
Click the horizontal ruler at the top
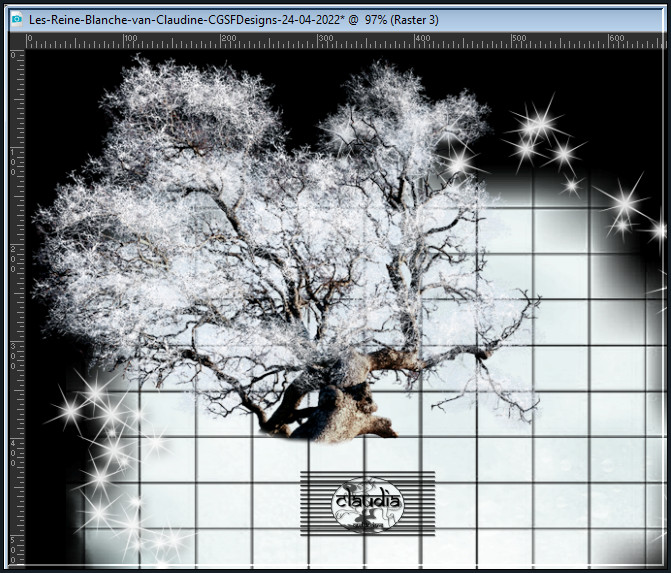tap(346, 41)
